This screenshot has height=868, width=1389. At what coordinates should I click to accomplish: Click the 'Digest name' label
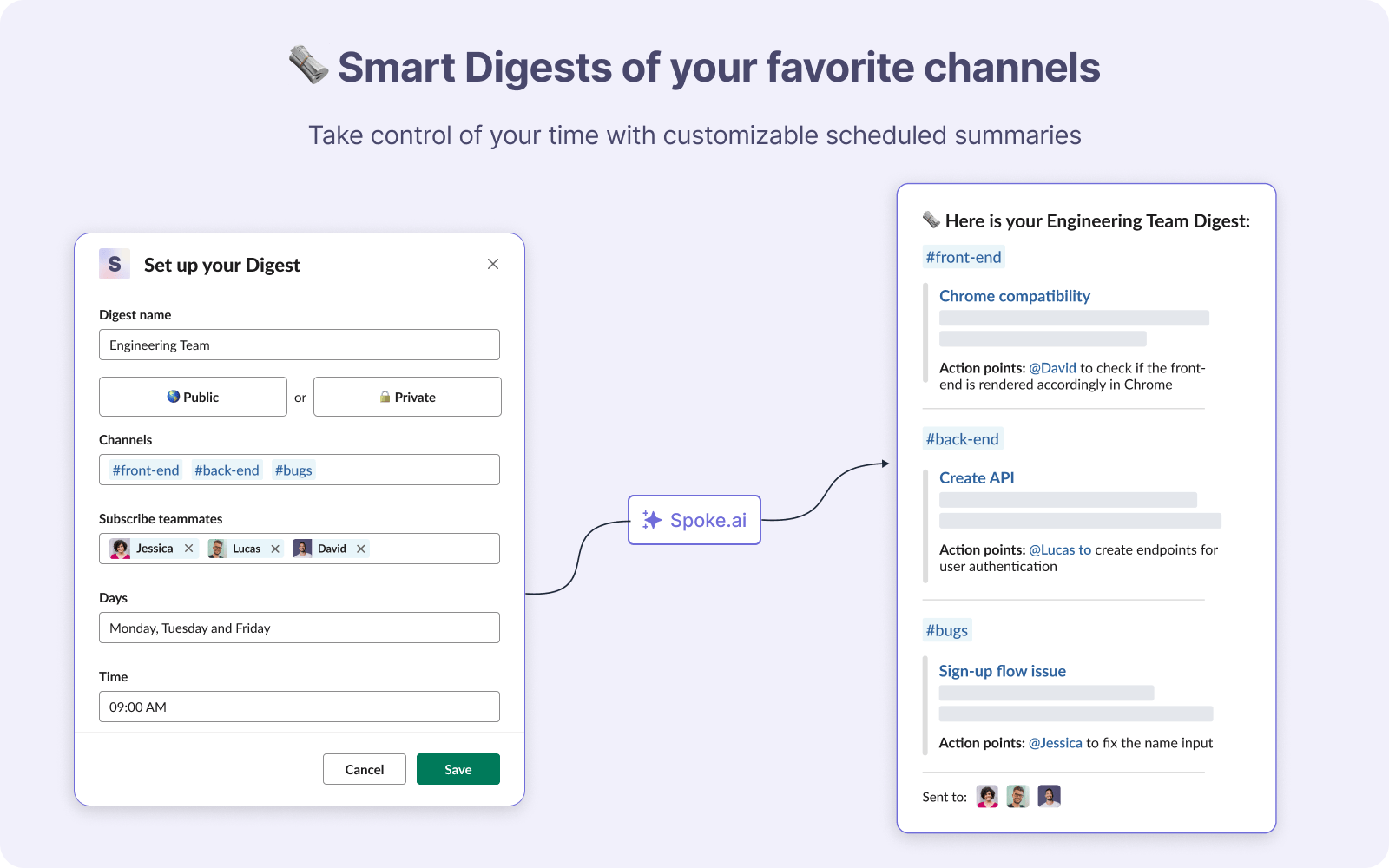[x=135, y=315]
